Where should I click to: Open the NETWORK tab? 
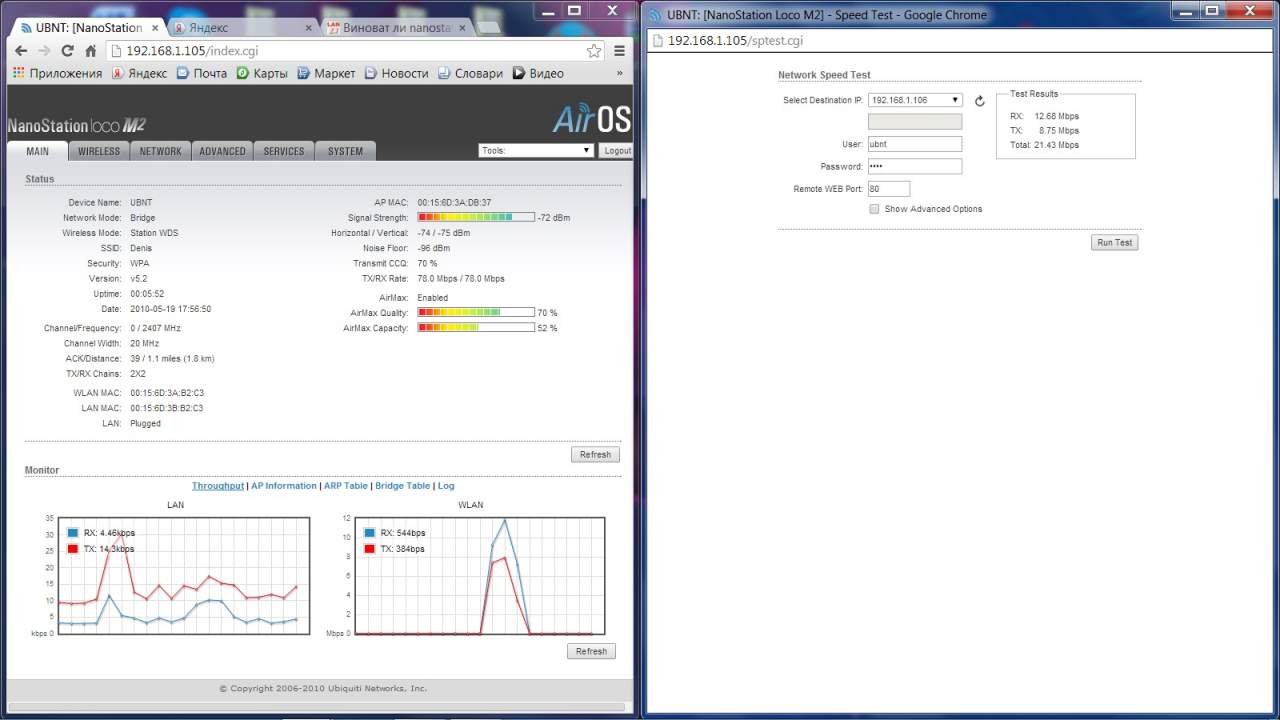[160, 151]
